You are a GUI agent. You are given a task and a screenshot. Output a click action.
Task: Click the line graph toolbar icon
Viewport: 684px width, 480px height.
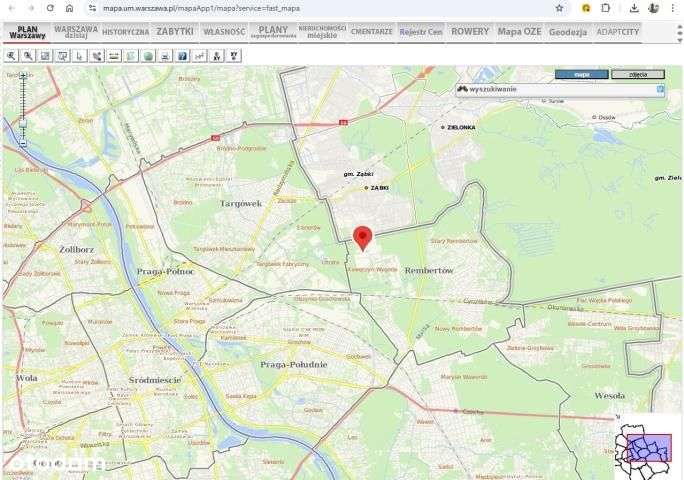[200, 56]
